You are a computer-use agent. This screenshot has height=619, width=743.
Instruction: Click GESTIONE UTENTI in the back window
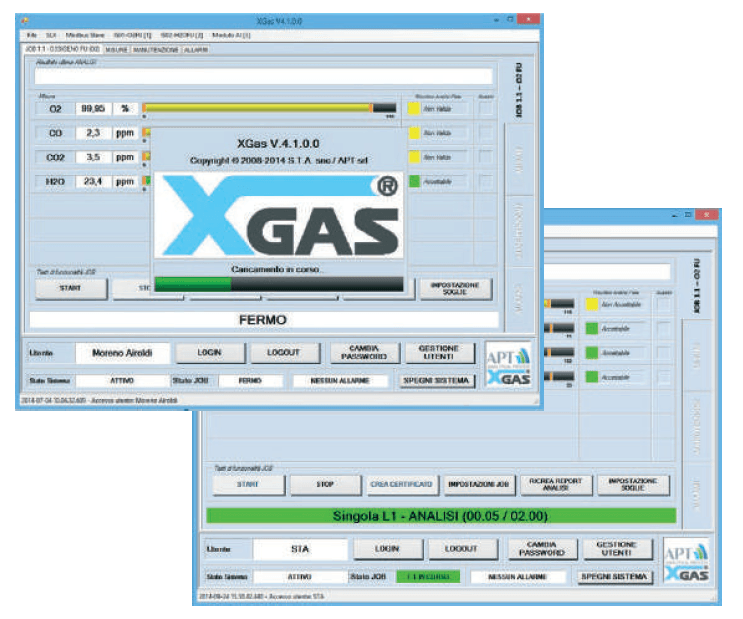coord(616,549)
